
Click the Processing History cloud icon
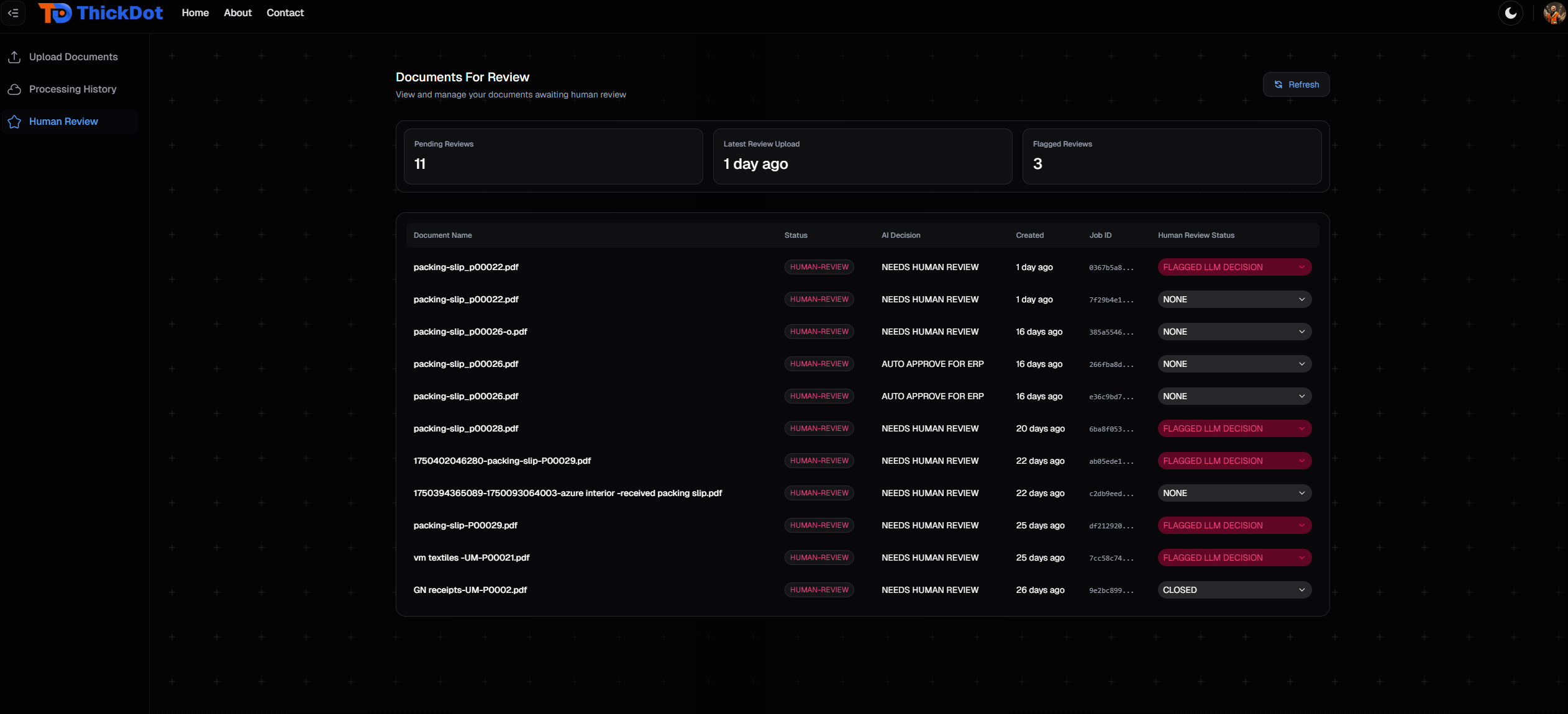click(14, 89)
